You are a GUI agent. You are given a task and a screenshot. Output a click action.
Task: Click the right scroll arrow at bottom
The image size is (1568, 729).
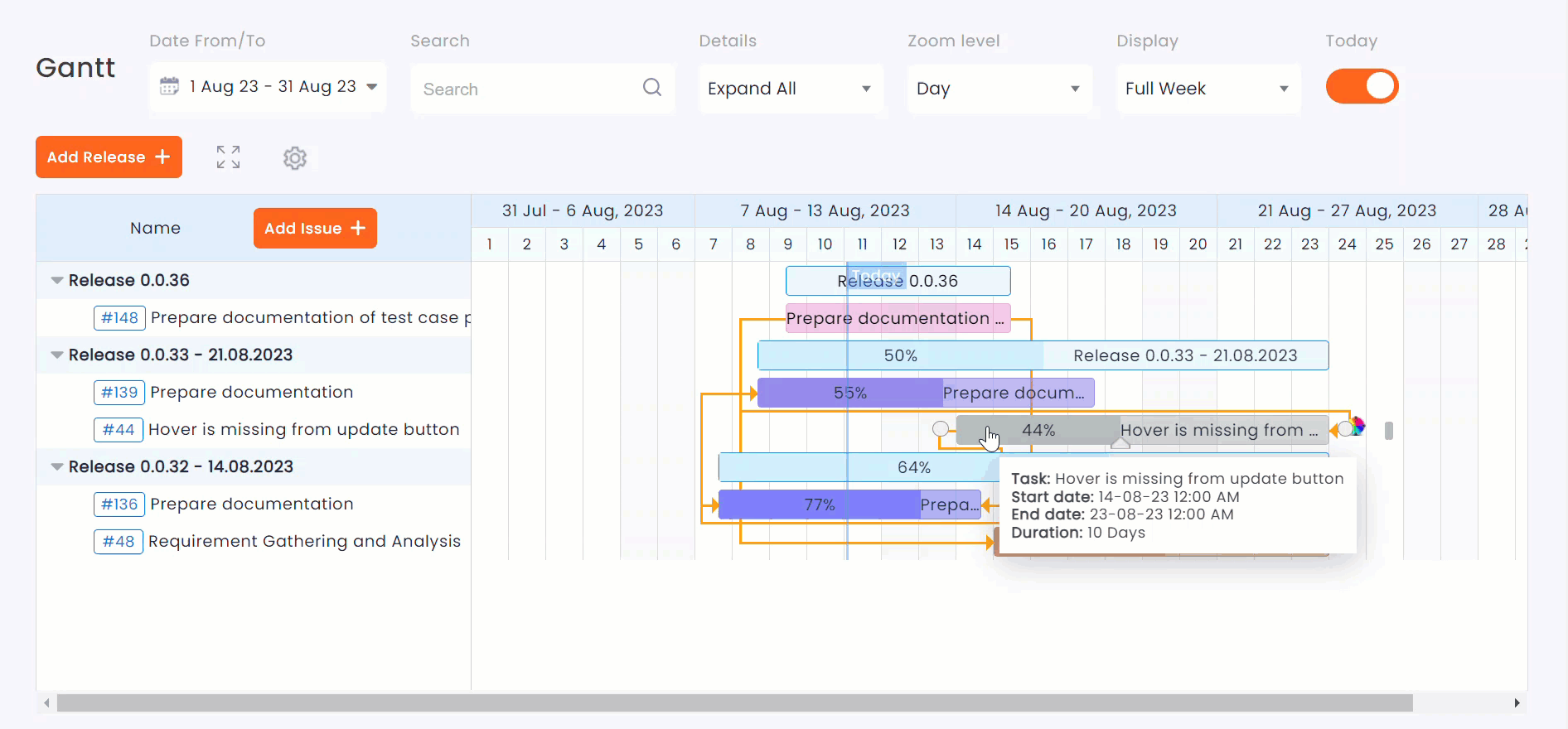tap(1517, 703)
